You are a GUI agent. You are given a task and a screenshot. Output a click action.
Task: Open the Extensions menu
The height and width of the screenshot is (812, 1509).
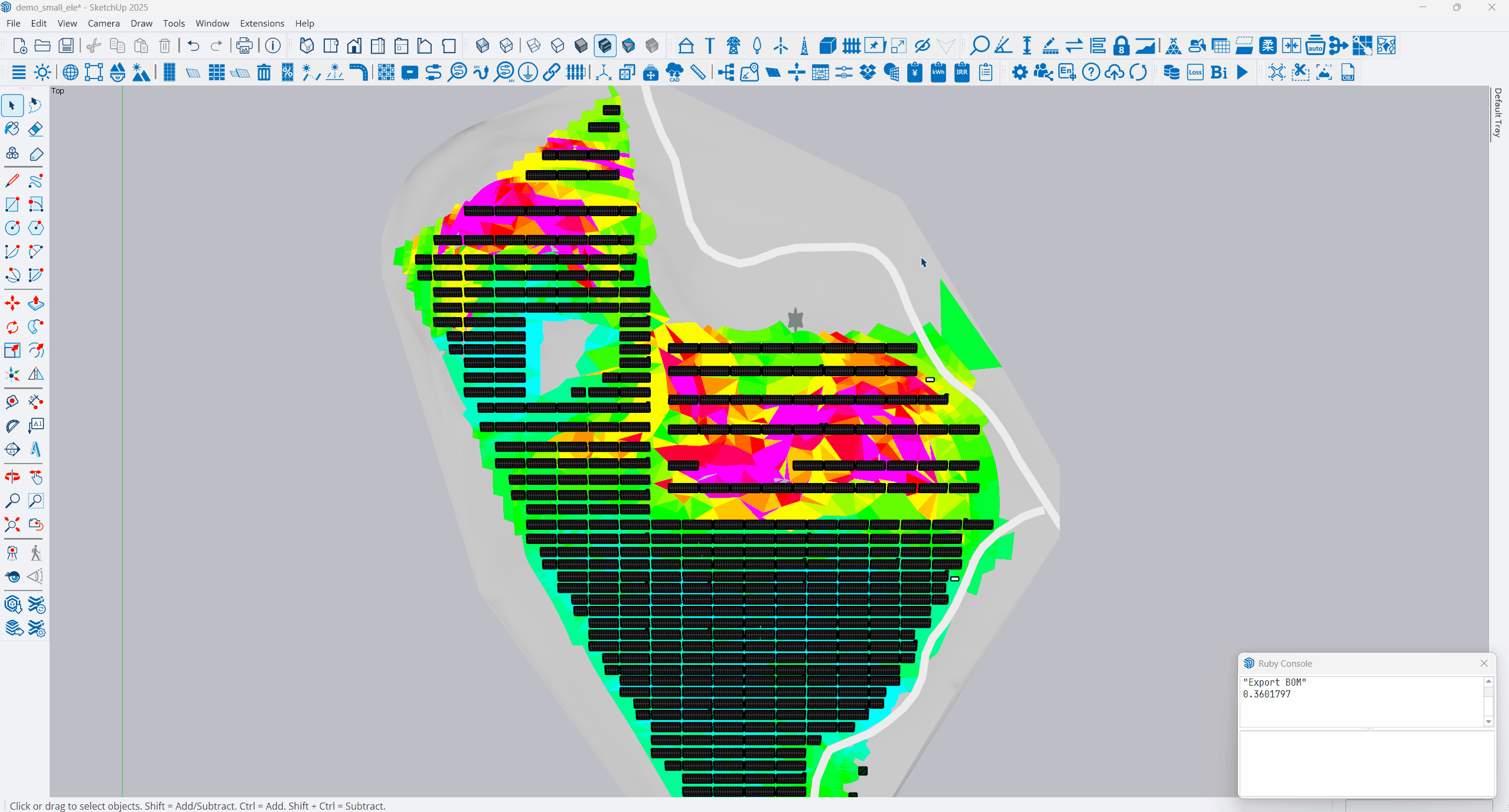[x=262, y=23]
